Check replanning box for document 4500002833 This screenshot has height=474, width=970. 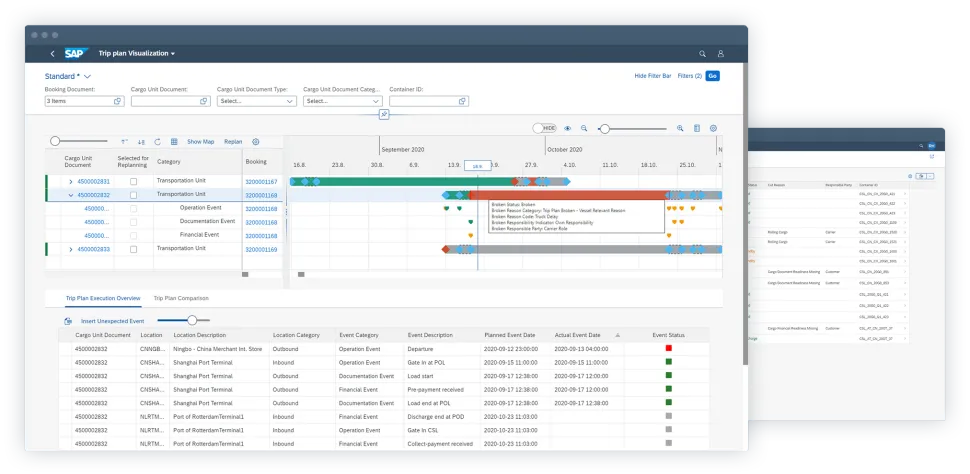[134, 248]
